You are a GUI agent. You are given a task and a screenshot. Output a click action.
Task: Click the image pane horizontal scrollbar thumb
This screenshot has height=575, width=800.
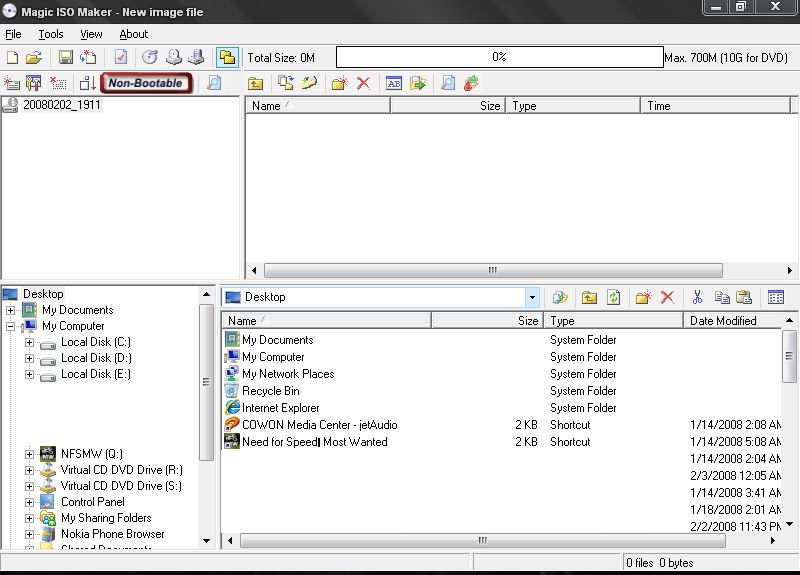493,270
